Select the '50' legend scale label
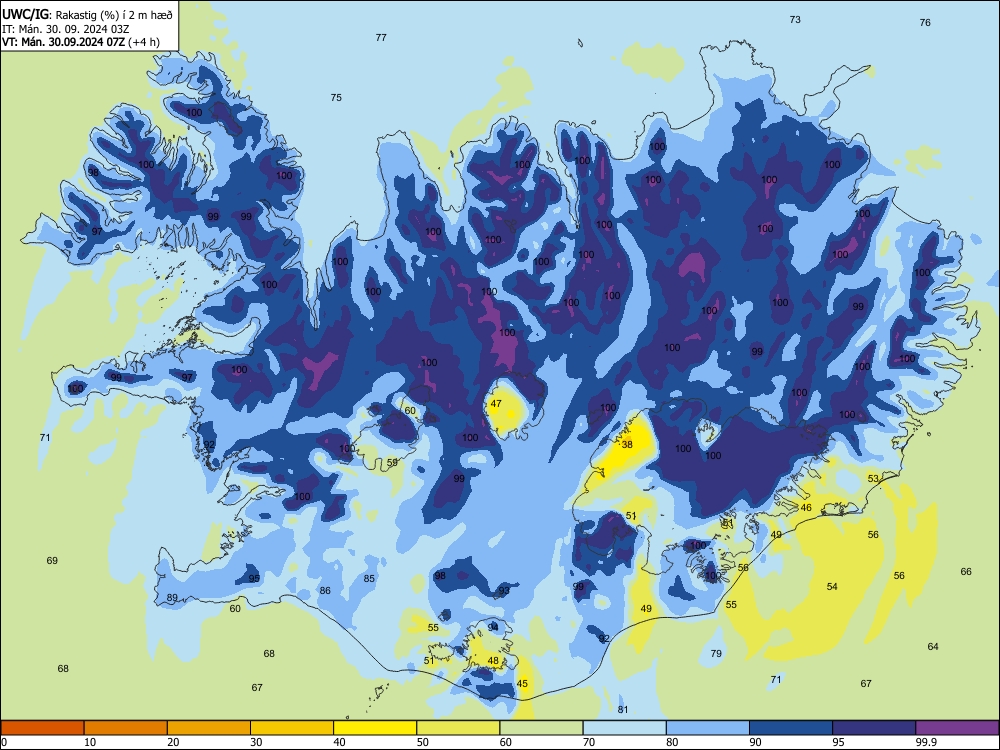 pyautogui.click(x=423, y=742)
